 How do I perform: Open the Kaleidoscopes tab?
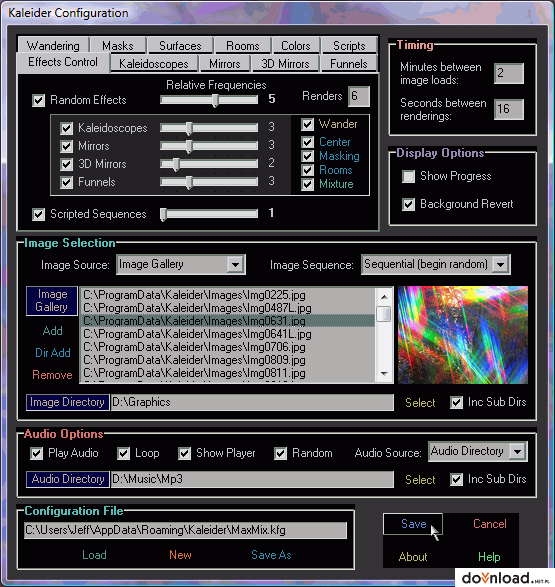154,64
